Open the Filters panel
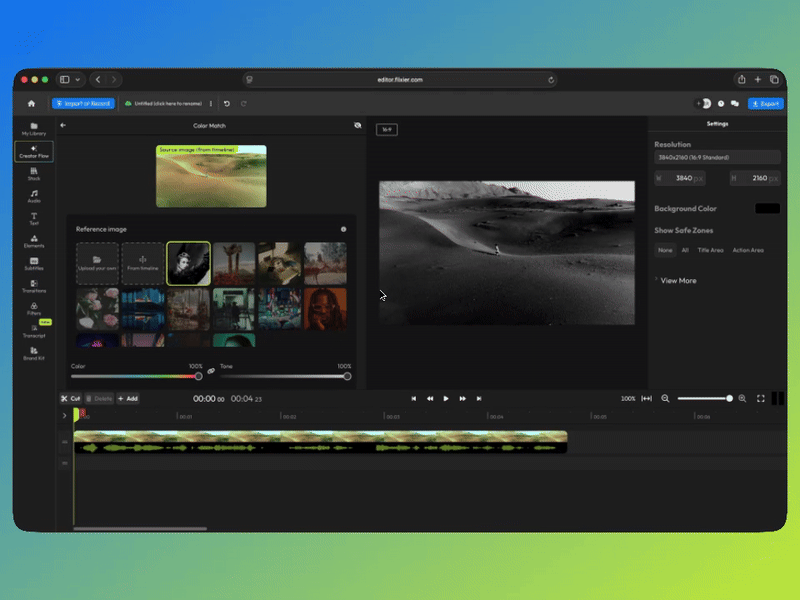 tap(34, 309)
